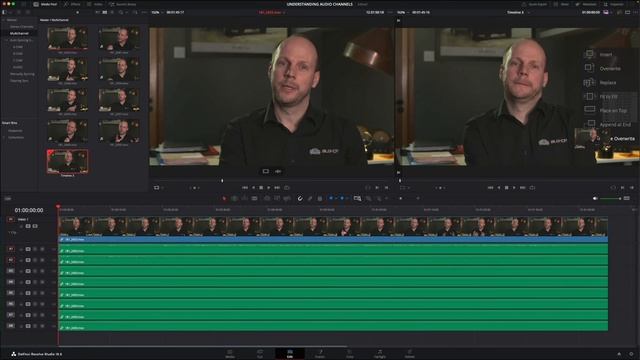Switch to the Fairlight page tab

coord(380,353)
